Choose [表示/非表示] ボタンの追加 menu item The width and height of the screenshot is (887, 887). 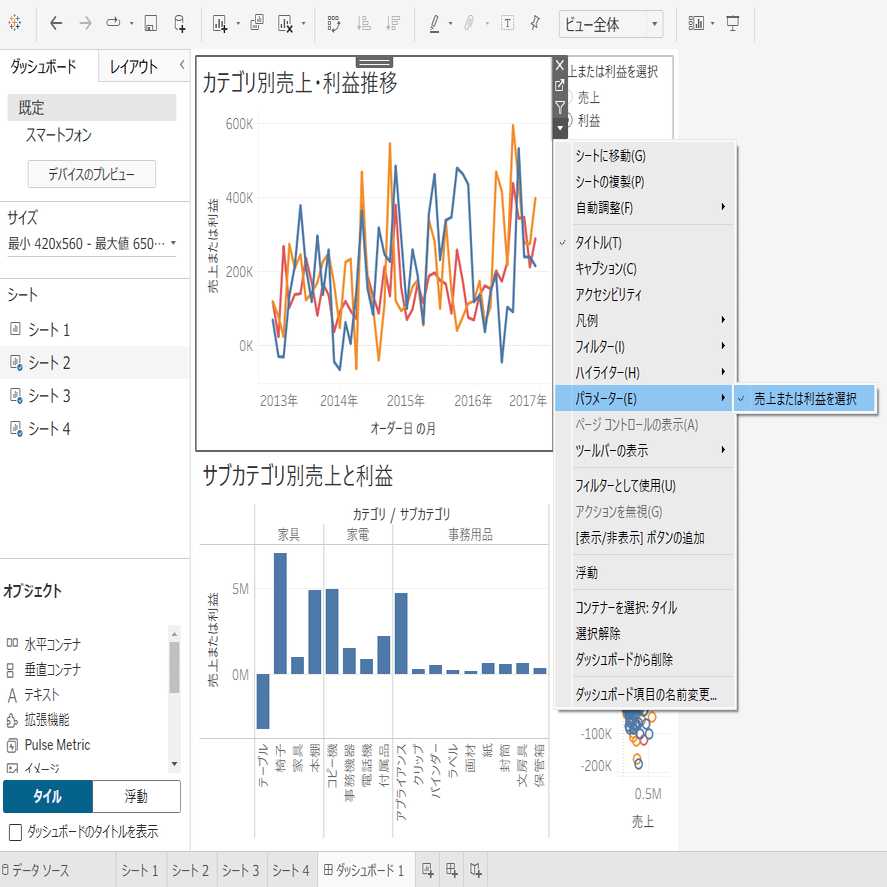pyautogui.click(x=645, y=538)
